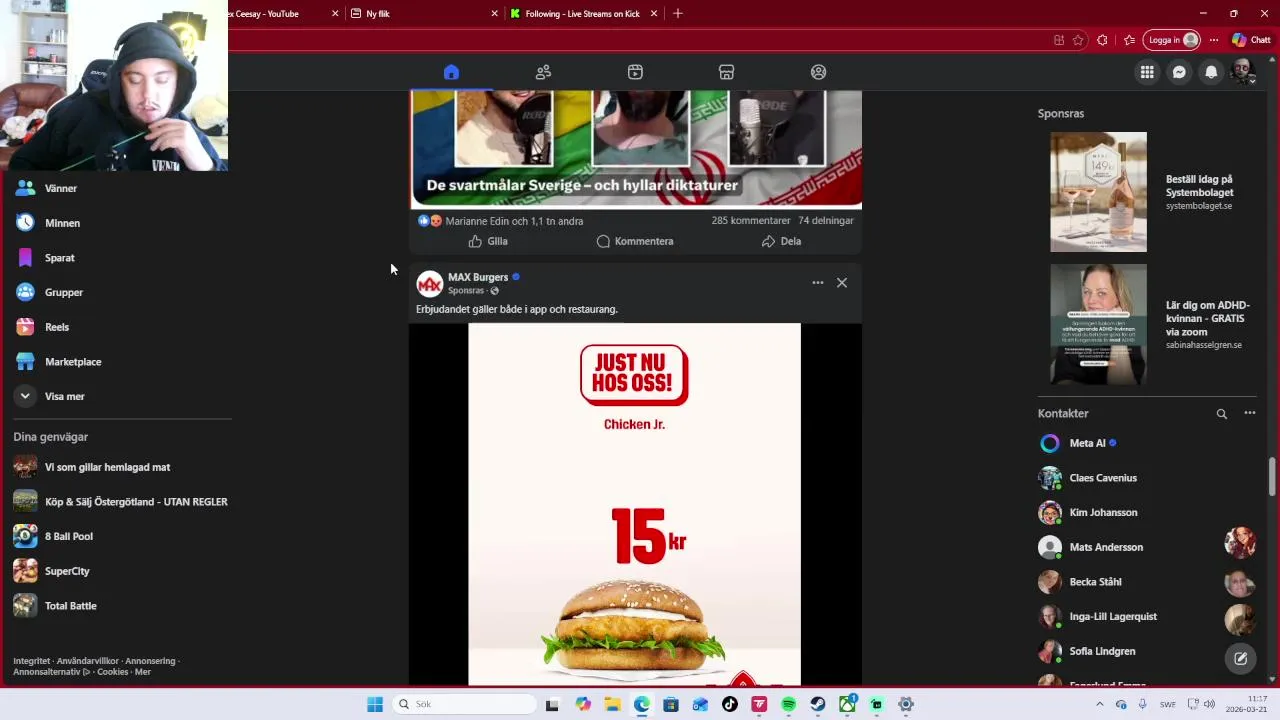Open the Messenger icon
Image resolution: width=1280 pixels, height=720 pixels.
(1179, 72)
